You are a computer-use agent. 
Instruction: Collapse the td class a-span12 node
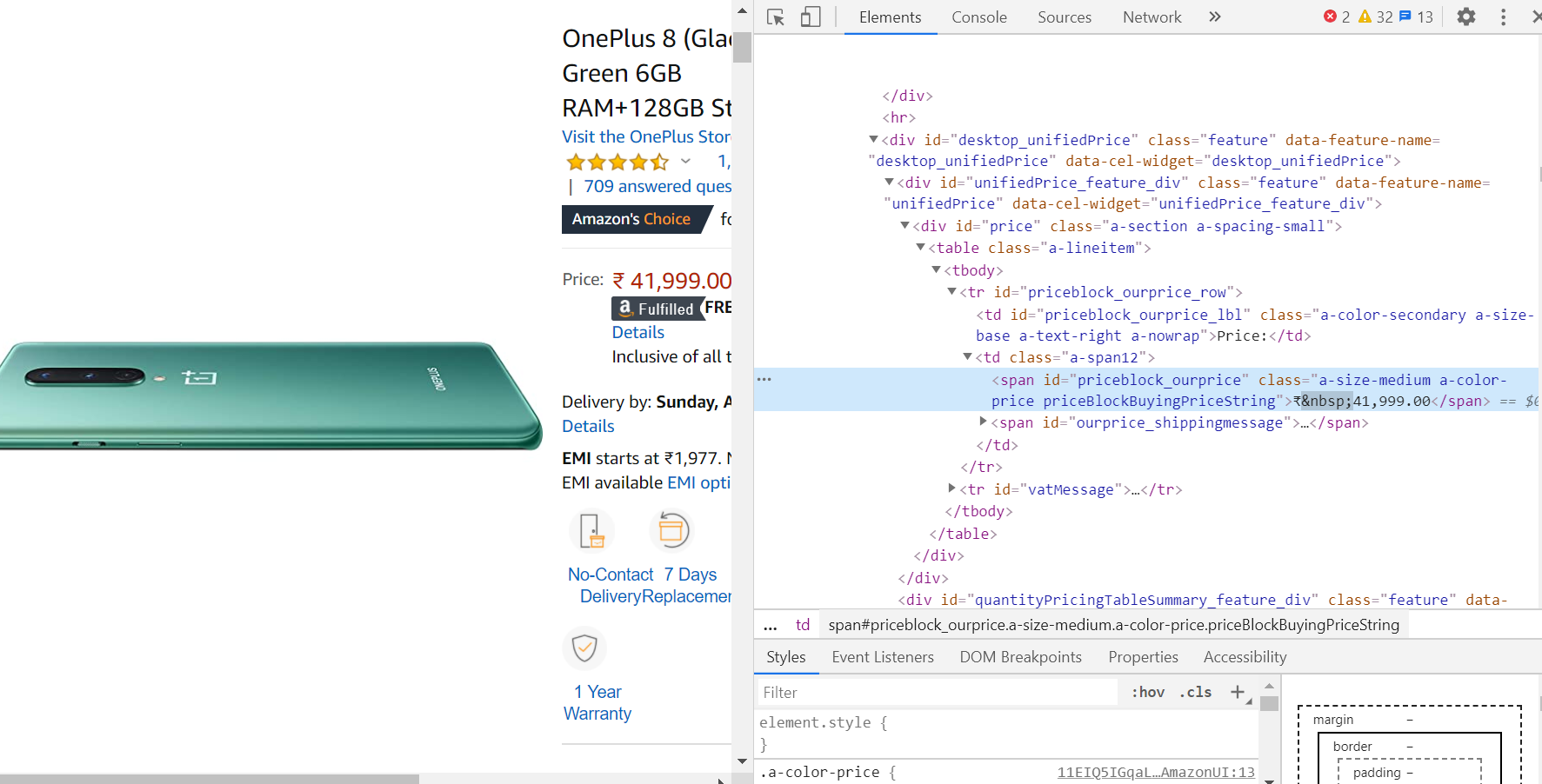pyautogui.click(x=967, y=356)
